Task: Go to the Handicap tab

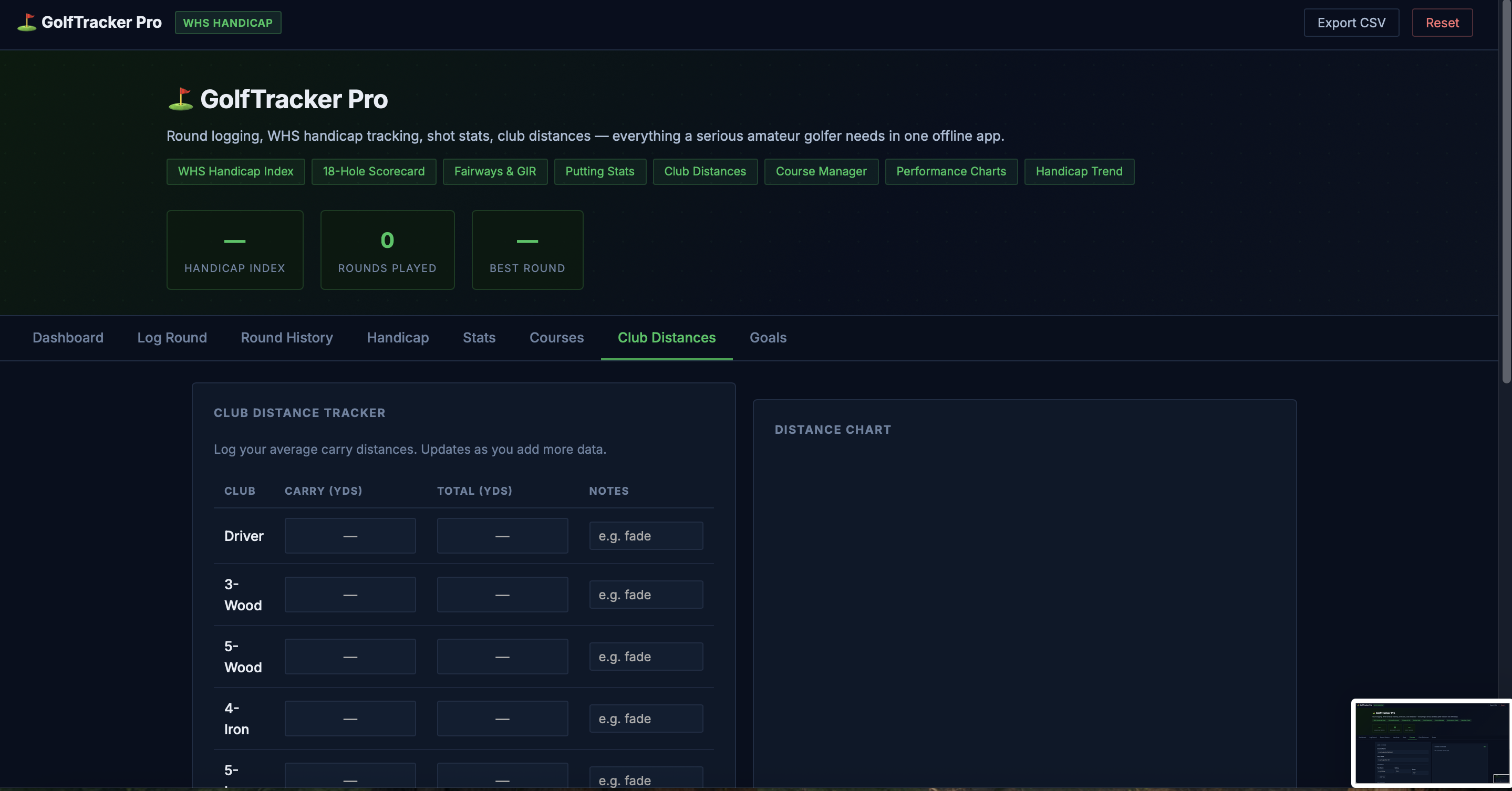Action: coord(397,337)
